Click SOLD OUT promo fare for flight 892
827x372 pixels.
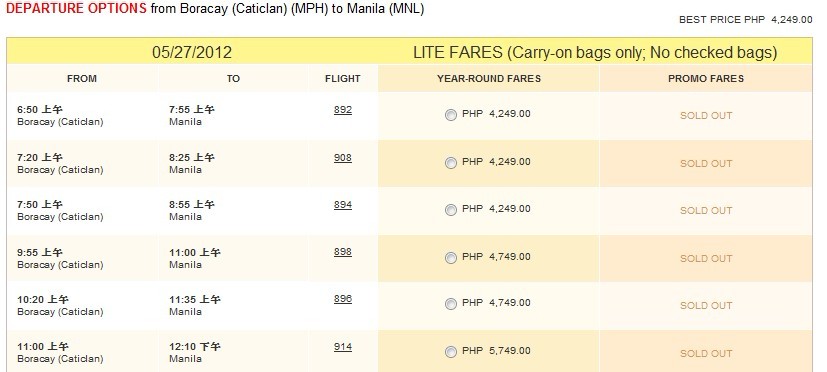706,116
